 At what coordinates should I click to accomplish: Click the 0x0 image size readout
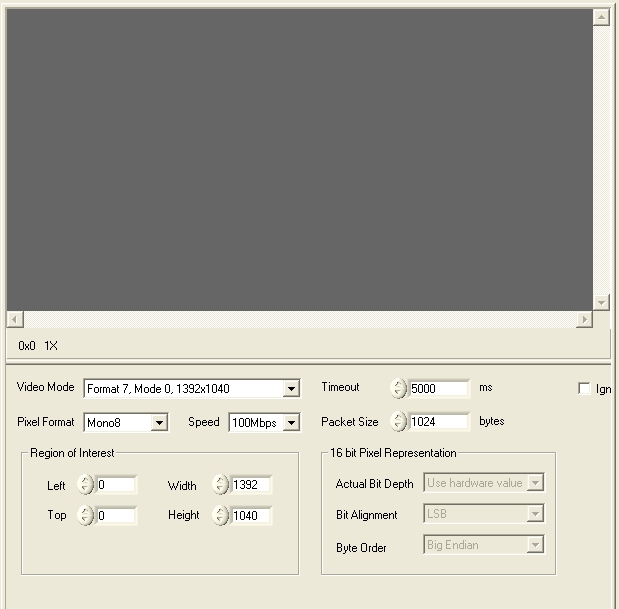tap(27, 346)
